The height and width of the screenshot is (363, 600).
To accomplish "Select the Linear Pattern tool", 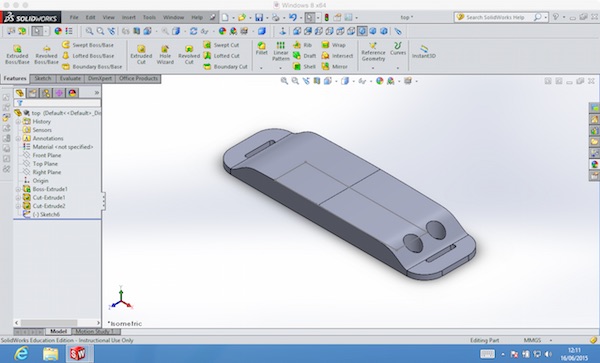I will pyautogui.click(x=280, y=51).
